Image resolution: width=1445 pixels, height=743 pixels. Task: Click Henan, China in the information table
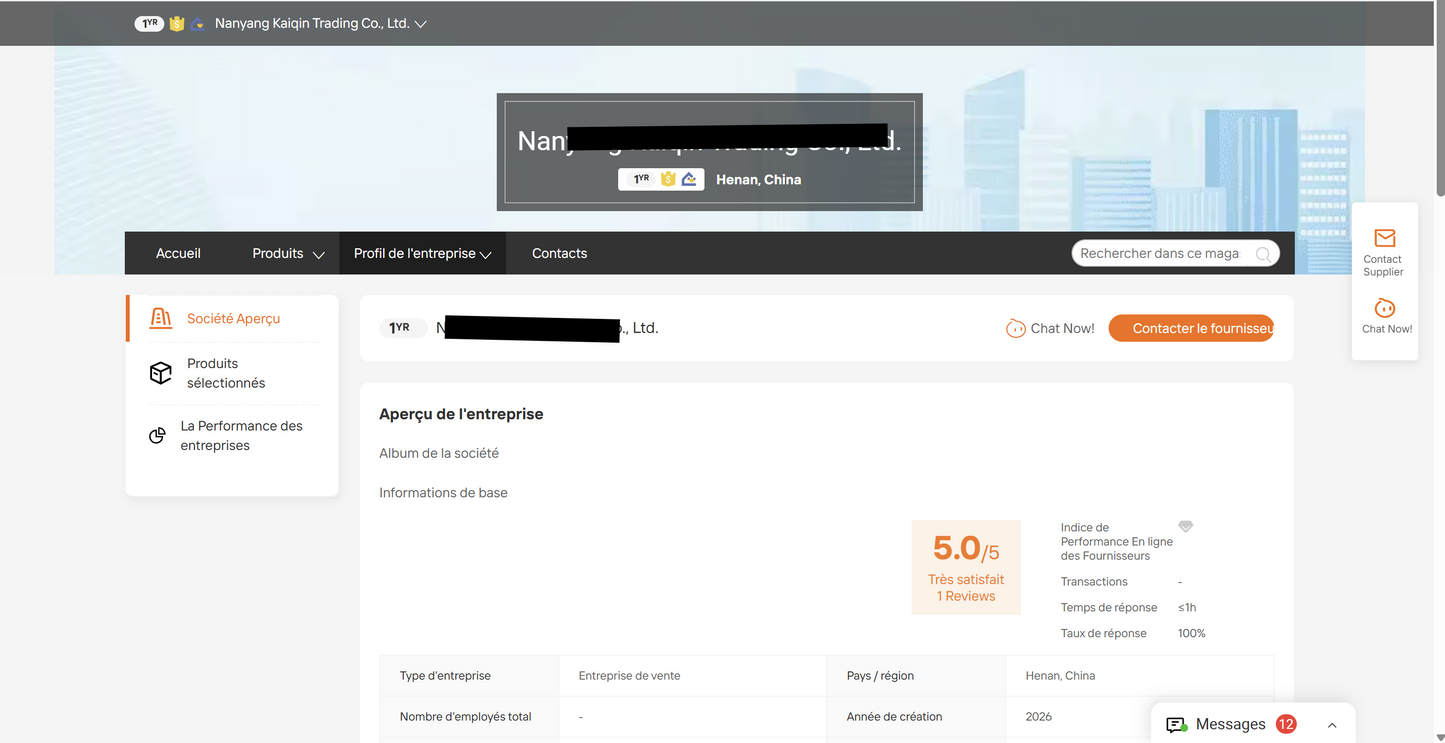(x=1060, y=676)
